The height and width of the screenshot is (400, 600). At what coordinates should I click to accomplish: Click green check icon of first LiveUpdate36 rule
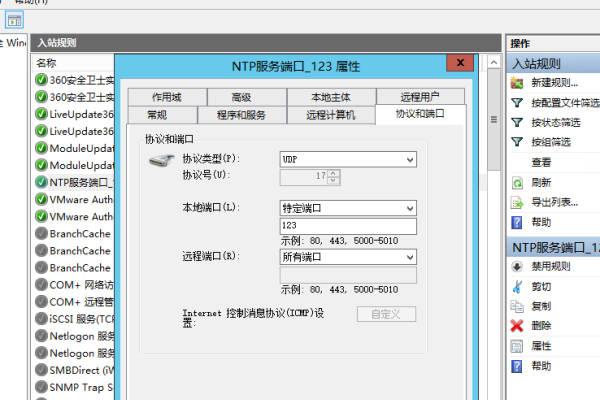click(41, 114)
